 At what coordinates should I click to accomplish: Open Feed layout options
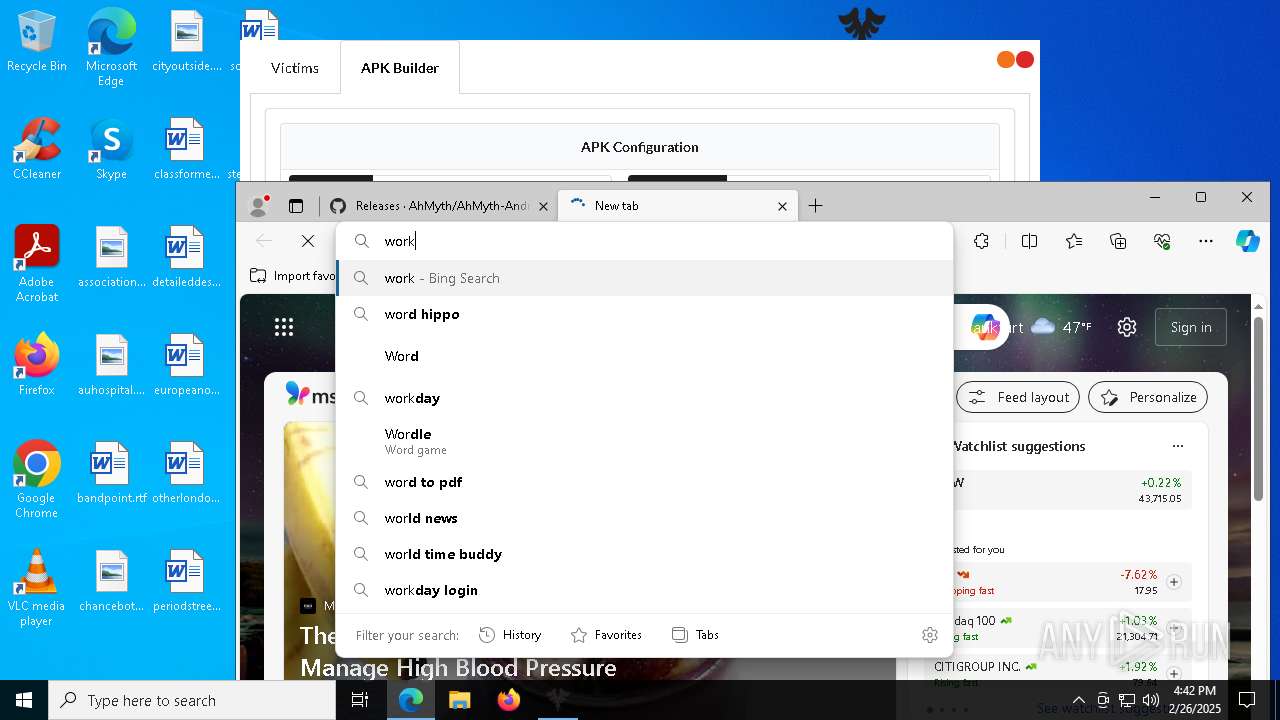click(x=1018, y=397)
